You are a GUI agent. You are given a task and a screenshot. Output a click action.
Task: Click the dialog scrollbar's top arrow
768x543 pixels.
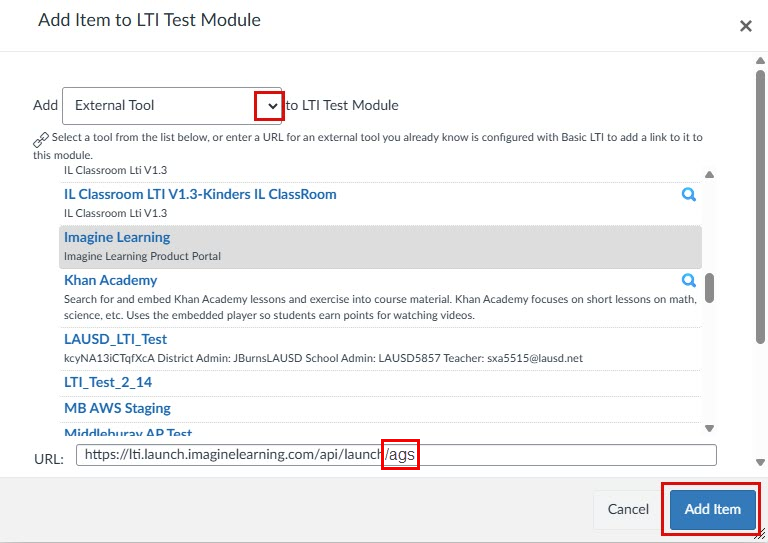click(x=760, y=61)
